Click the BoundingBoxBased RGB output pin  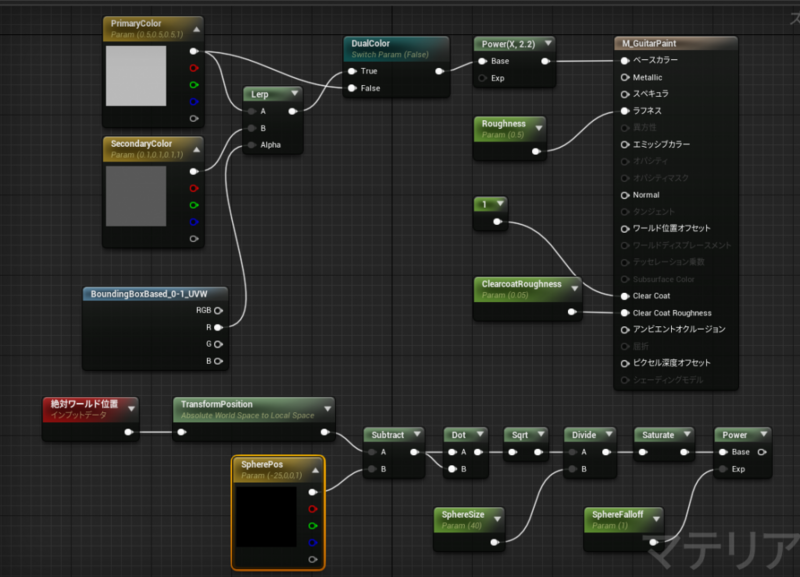pos(218,310)
